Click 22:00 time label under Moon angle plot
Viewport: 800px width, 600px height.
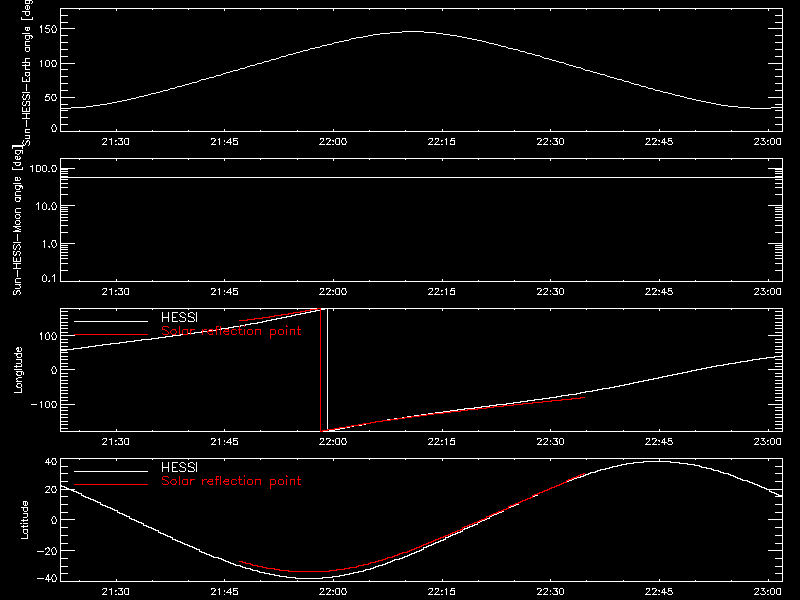[x=333, y=292]
